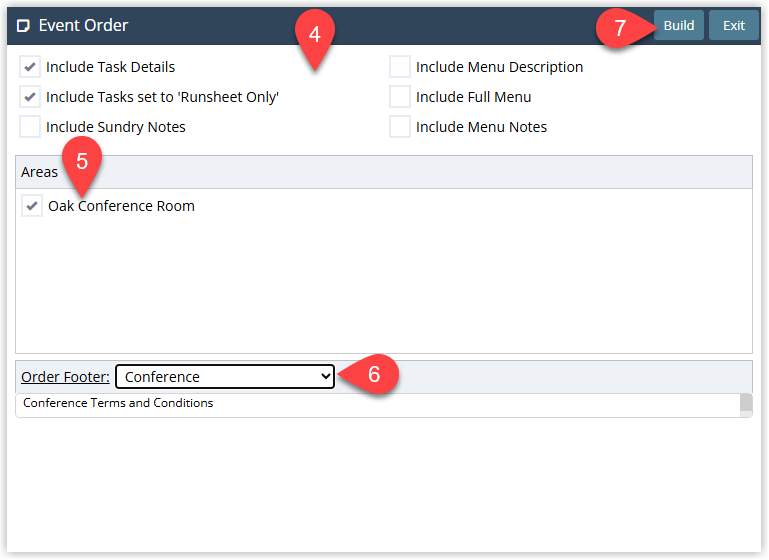Screen dimensions: 769x560
Task: Click the Event Order window icon
Action: point(23,25)
